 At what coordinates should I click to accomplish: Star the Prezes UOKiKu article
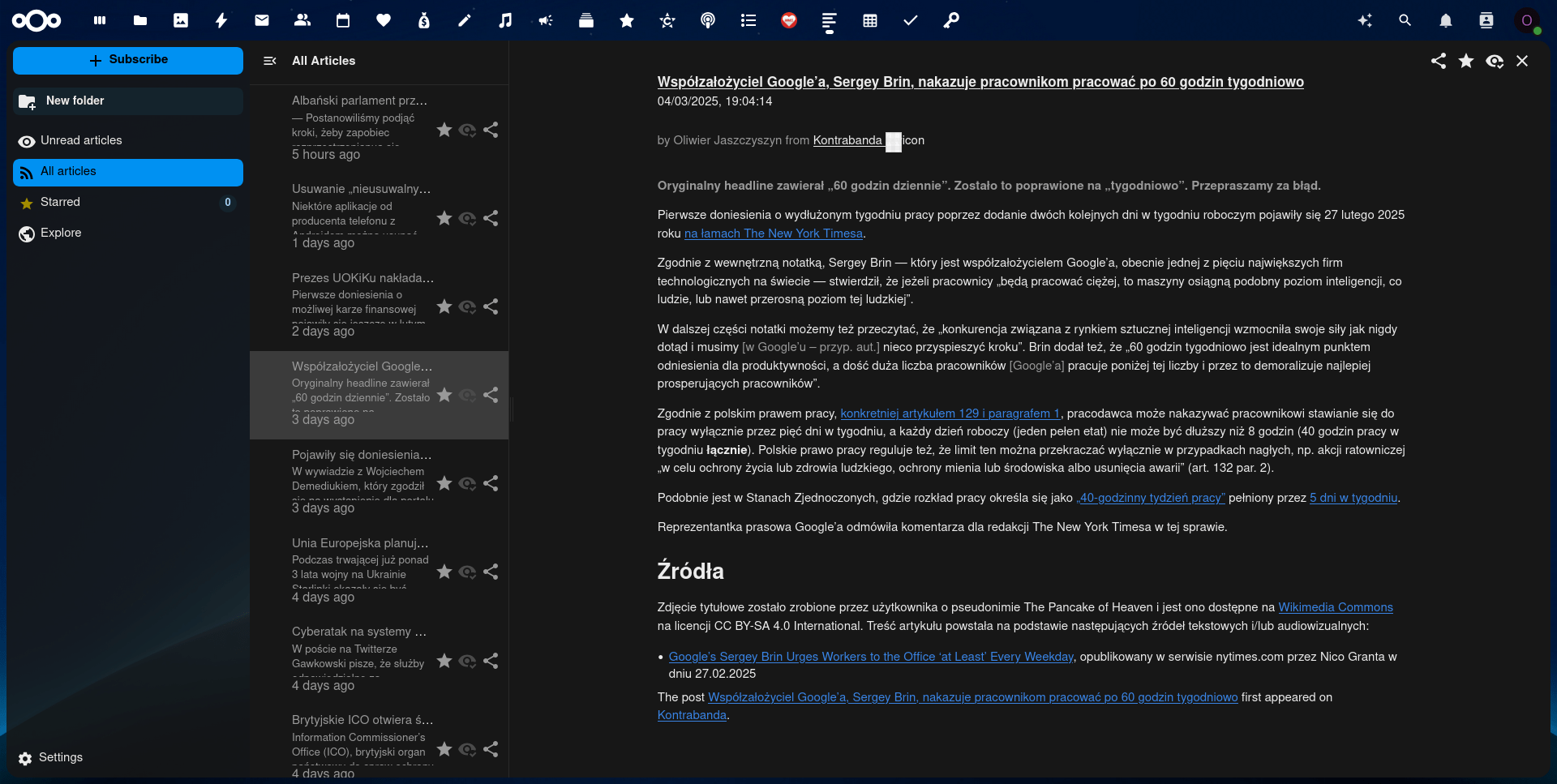444,306
